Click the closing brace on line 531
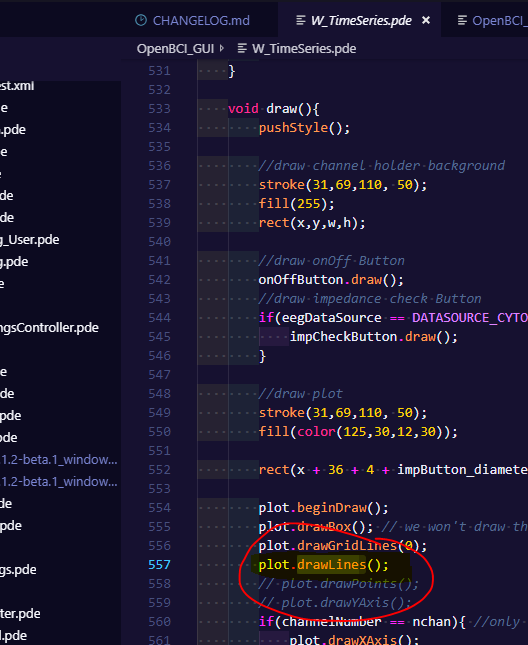The width and height of the screenshot is (528, 645). point(232,71)
